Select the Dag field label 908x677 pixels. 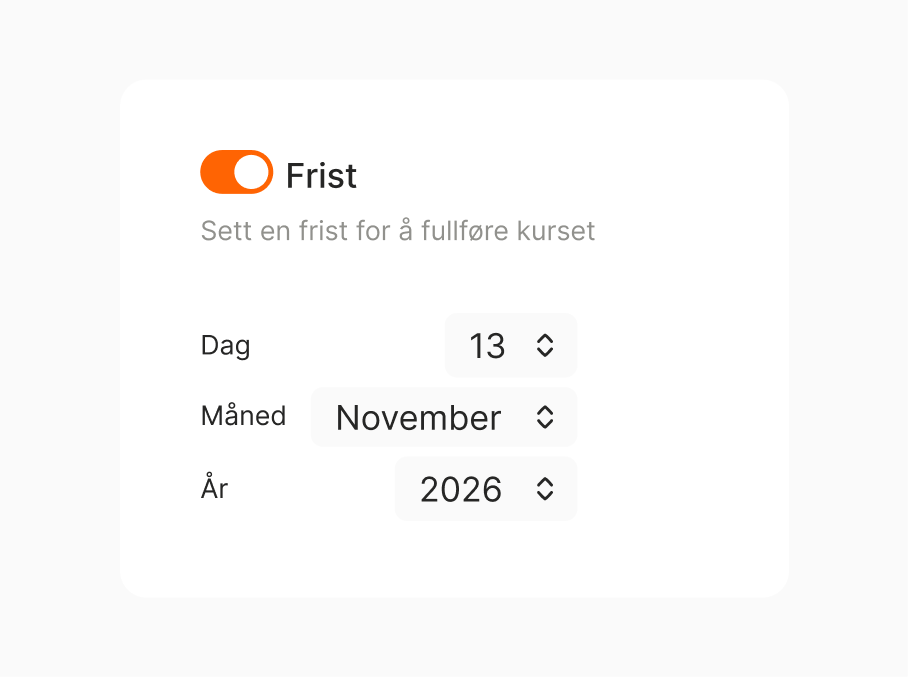(225, 345)
